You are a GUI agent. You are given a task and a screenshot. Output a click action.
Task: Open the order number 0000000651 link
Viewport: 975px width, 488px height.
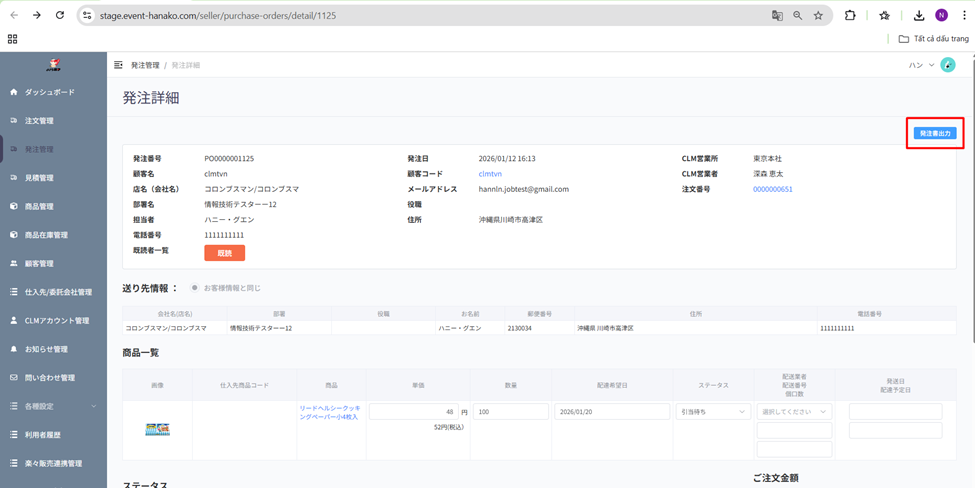coord(772,189)
